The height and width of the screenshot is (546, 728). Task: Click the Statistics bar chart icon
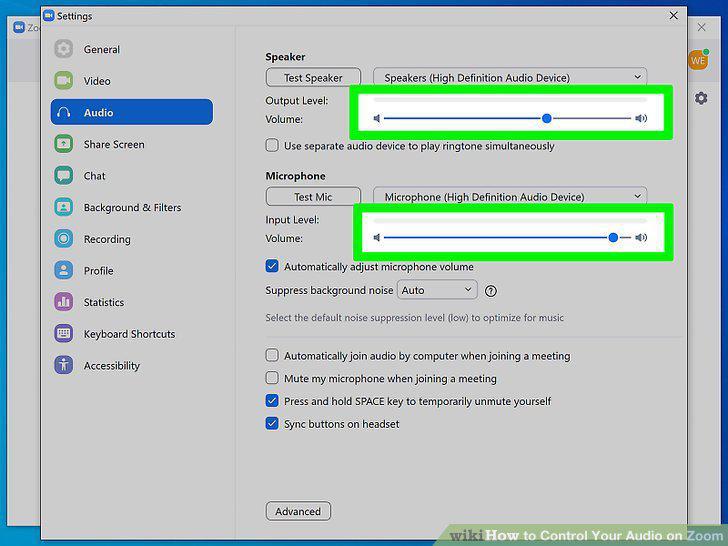point(64,302)
